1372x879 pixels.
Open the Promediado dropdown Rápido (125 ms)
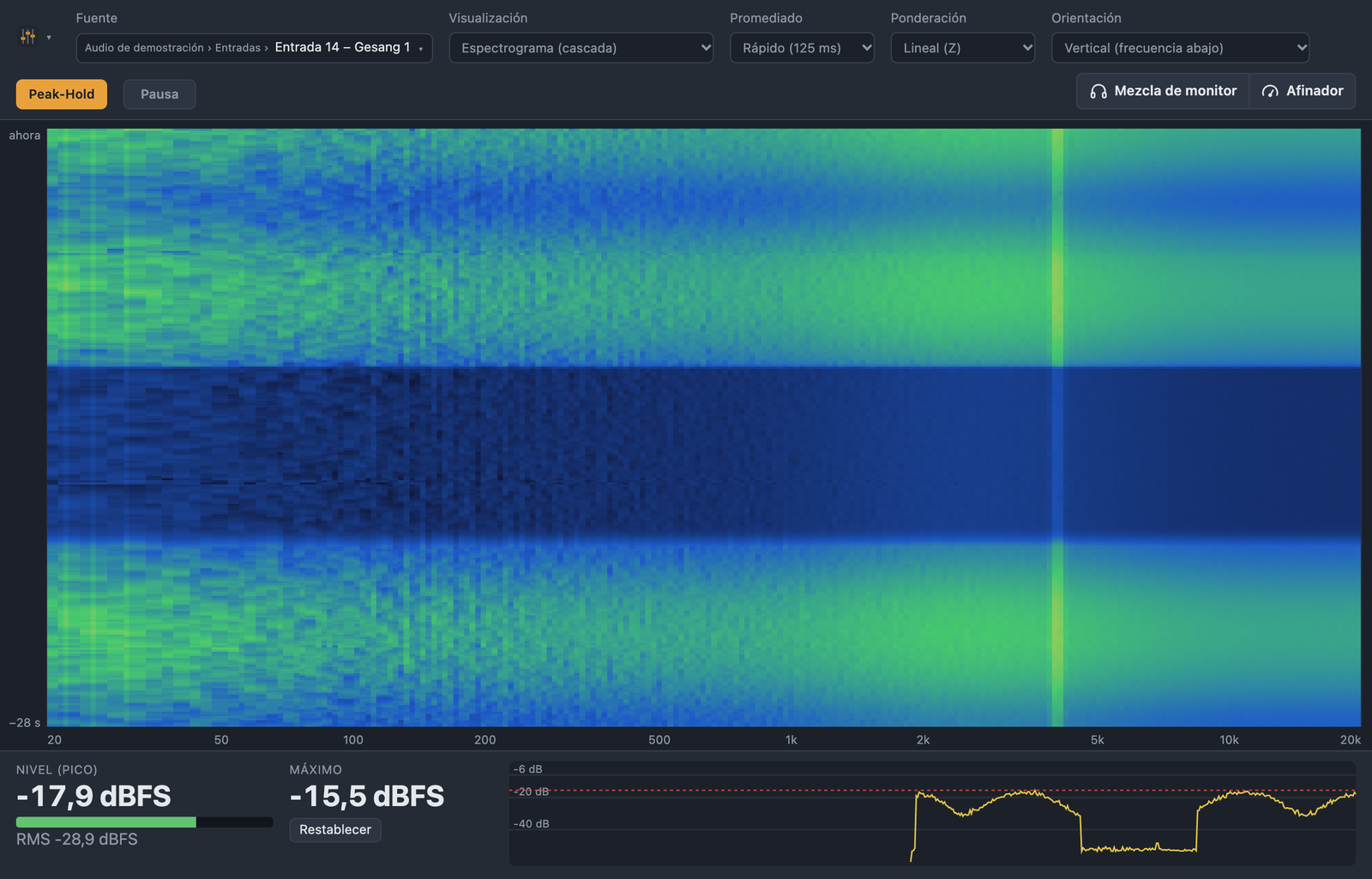[802, 48]
